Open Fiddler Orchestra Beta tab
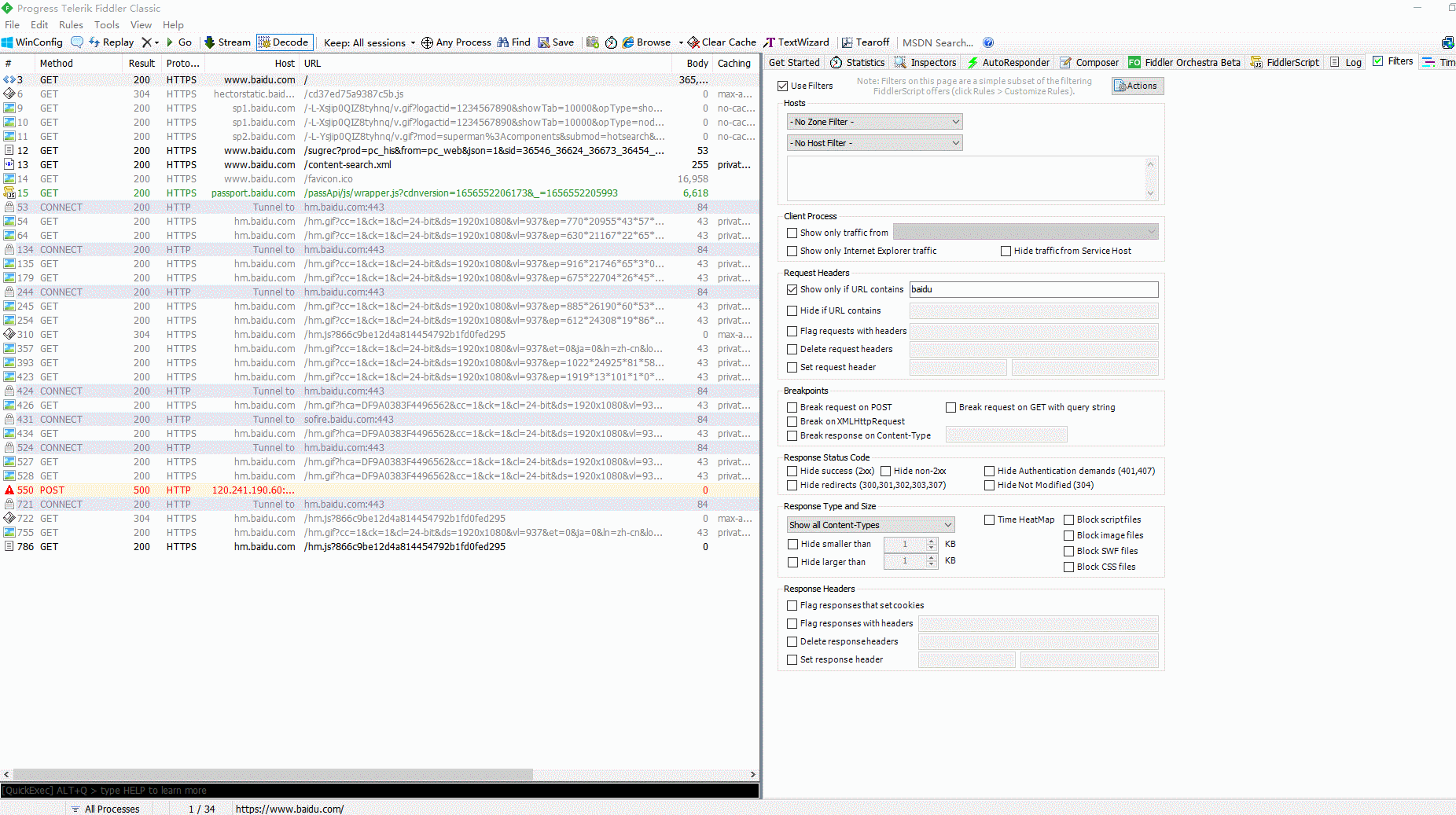Image resolution: width=1456 pixels, height=815 pixels. [x=1184, y=63]
